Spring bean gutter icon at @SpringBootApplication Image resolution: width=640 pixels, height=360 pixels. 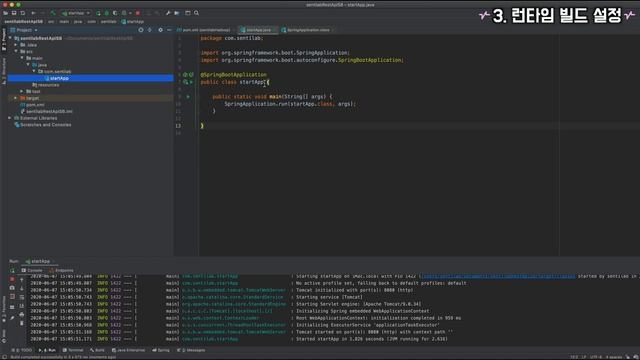pos(185,75)
